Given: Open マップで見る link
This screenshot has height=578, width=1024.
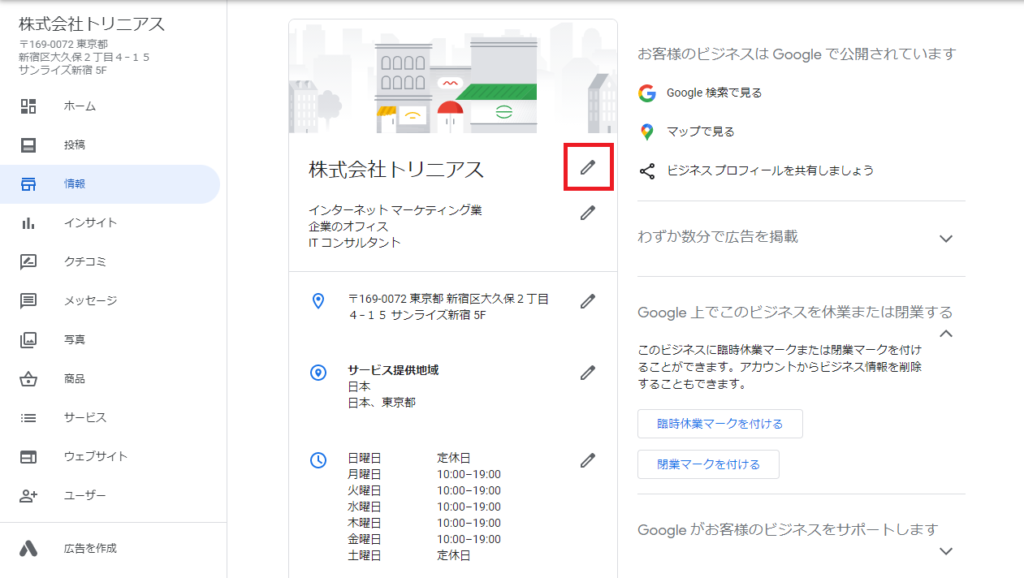Looking at the screenshot, I should [700, 132].
